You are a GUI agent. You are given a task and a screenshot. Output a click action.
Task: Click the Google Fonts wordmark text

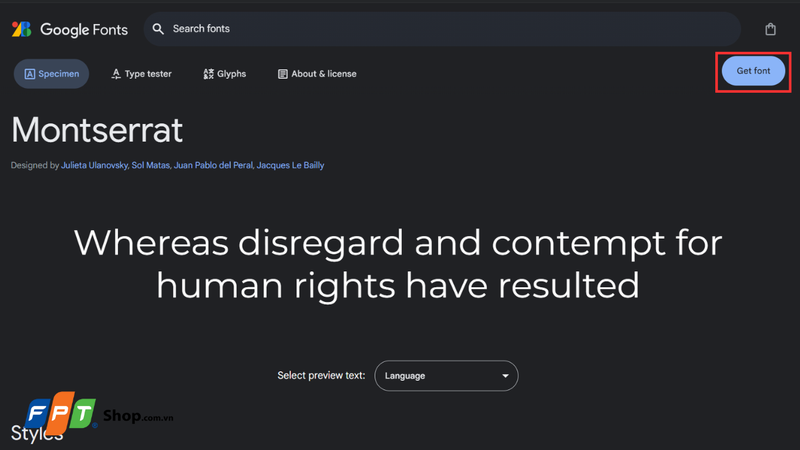84,30
